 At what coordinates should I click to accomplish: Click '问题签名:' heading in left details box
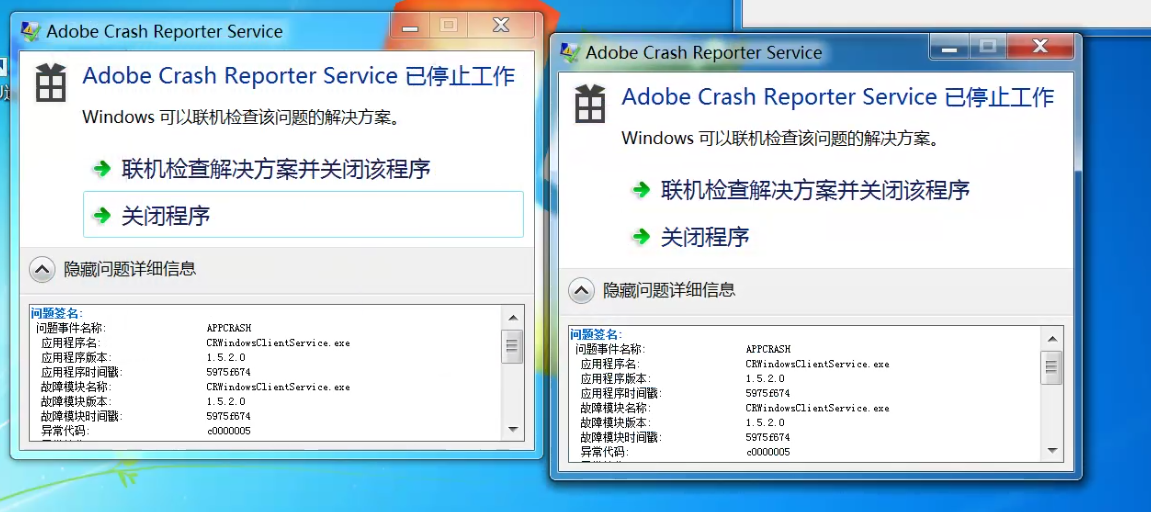[57, 314]
